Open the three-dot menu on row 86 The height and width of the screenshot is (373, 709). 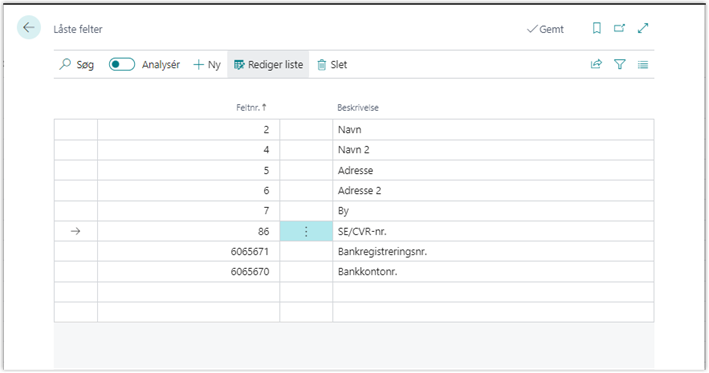pyautogui.click(x=306, y=231)
